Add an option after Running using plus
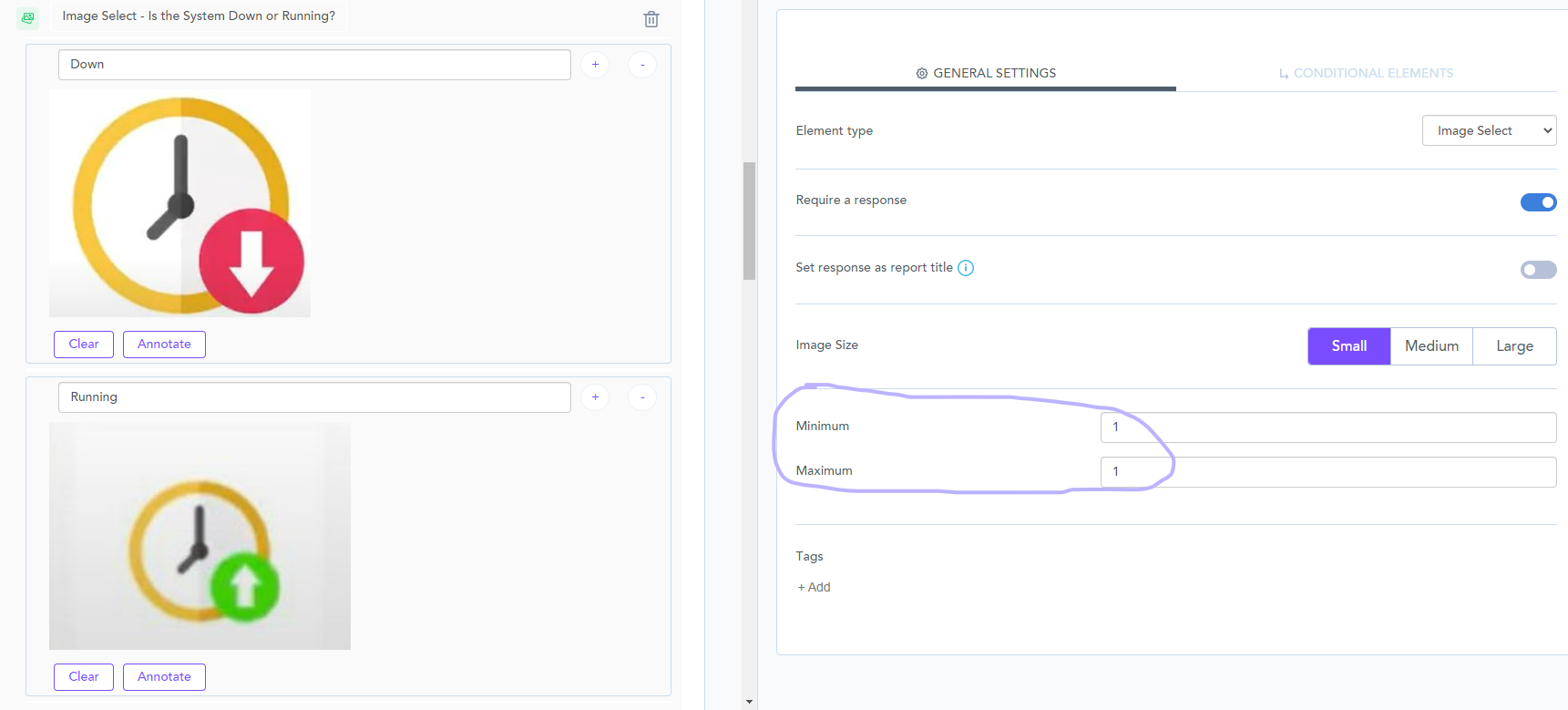 (x=595, y=397)
